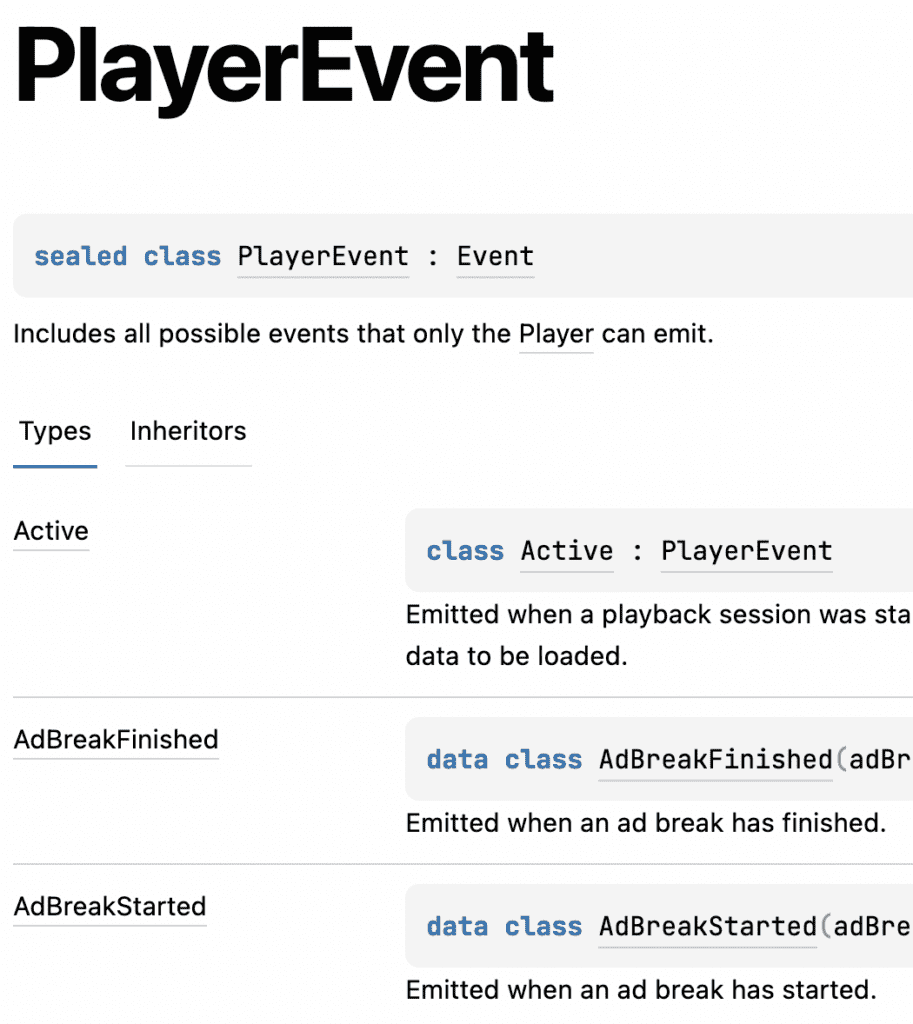Click the PlayerEvent page heading
Screen dimensions: 913x1024
(x=285, y=69)
